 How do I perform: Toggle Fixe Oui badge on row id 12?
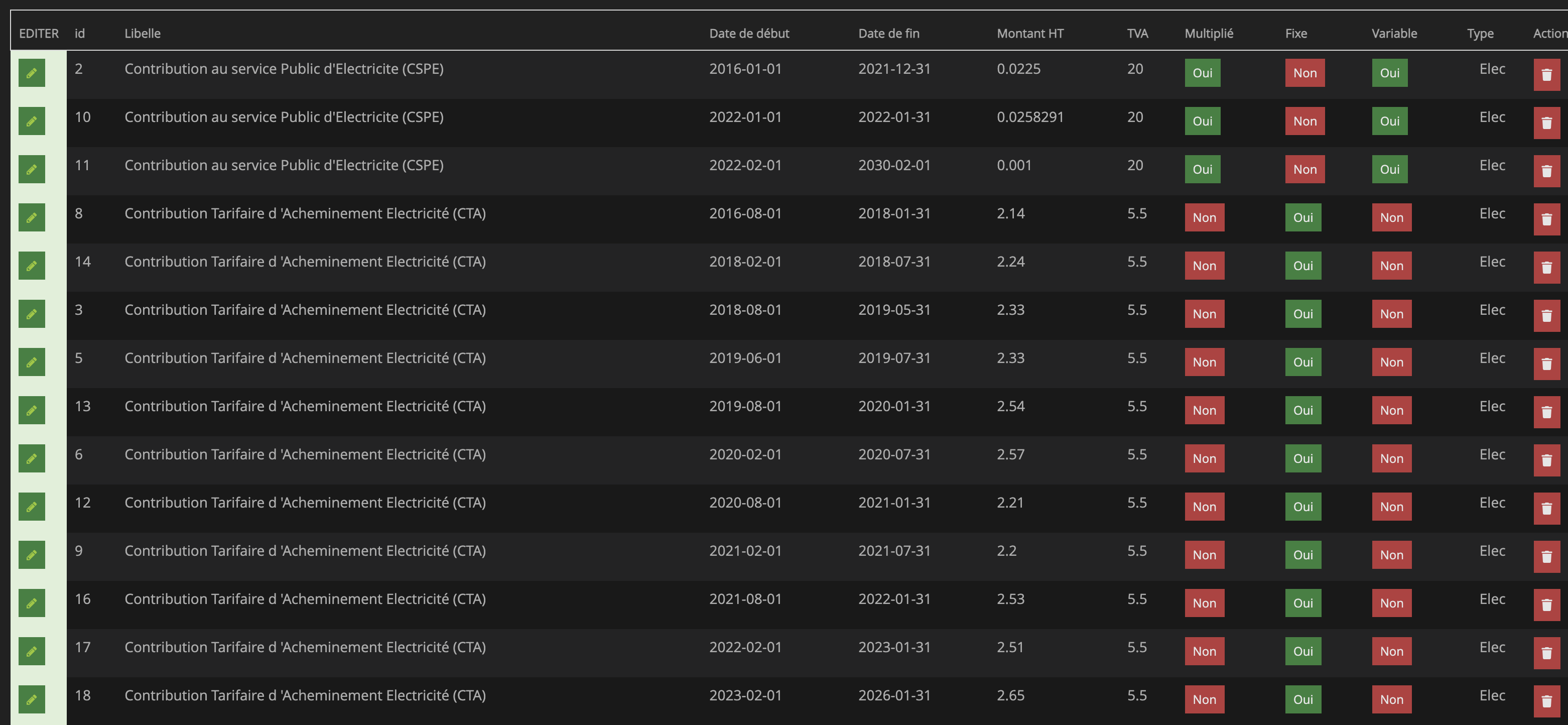[1302, 507]
